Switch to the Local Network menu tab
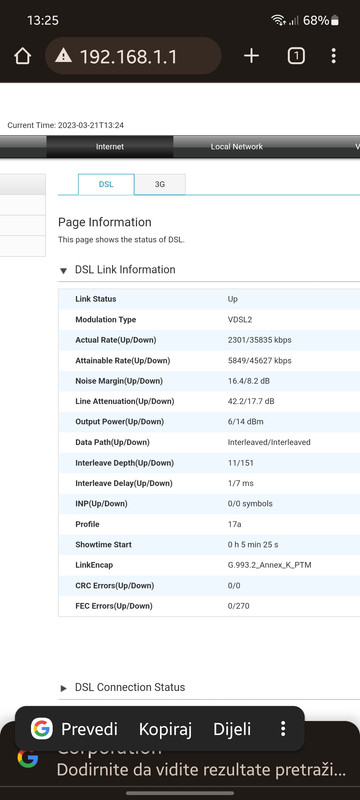The image size is (360, 800). [x=237, y=146]
